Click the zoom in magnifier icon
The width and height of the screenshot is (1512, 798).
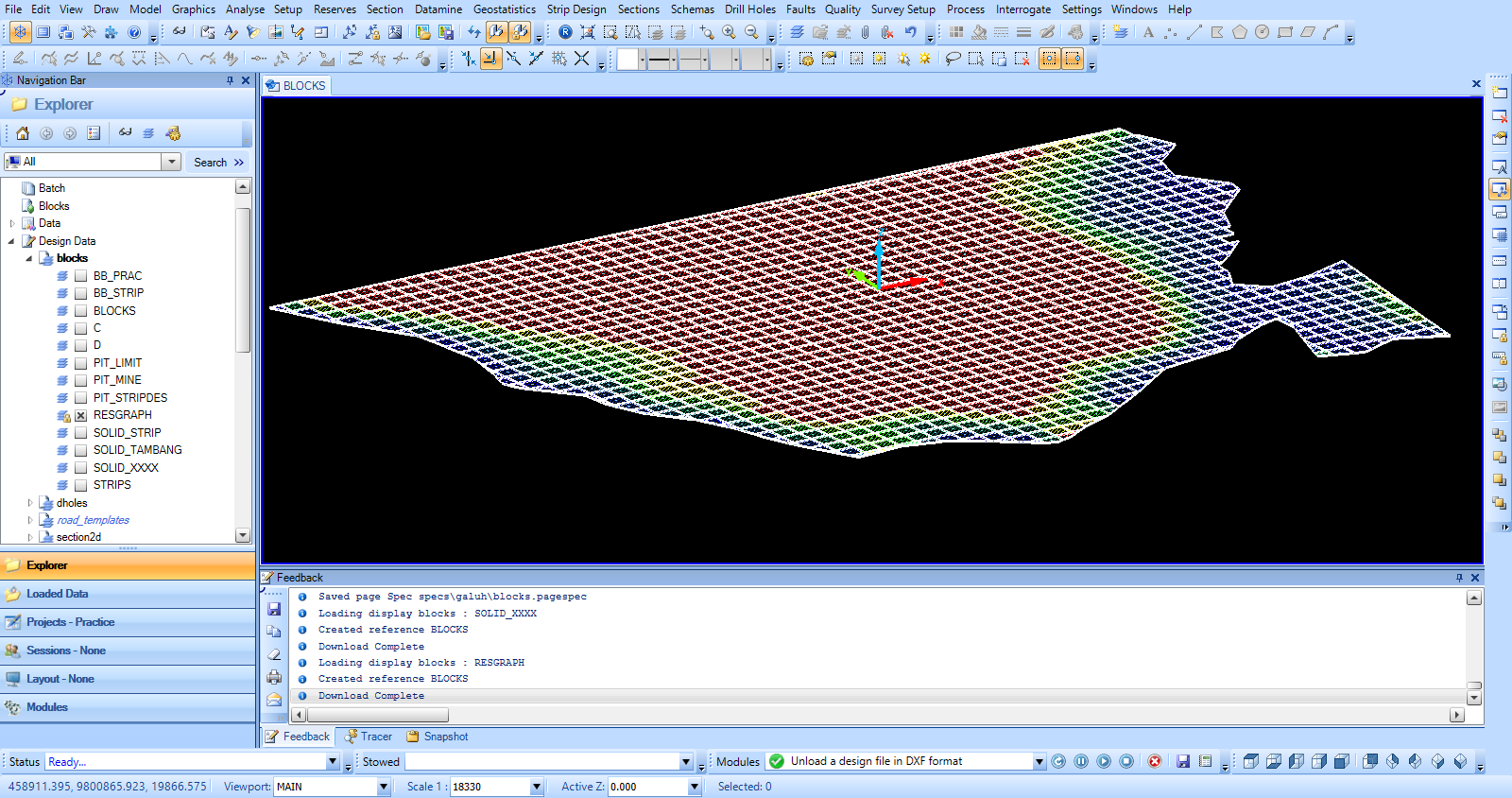point(729,32)
